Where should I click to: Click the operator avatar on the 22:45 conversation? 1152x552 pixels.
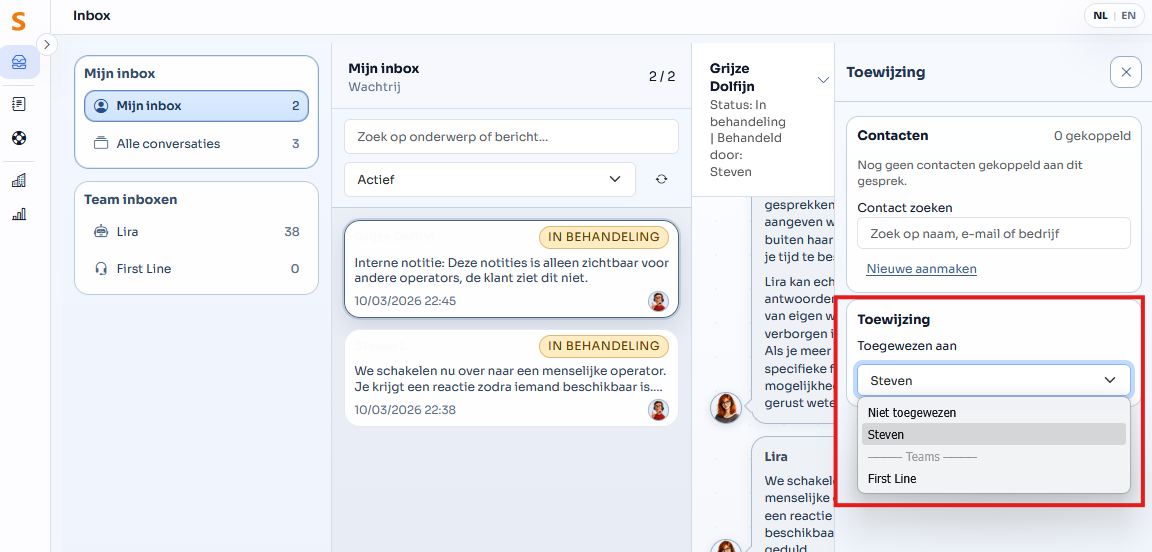[658, 301]
